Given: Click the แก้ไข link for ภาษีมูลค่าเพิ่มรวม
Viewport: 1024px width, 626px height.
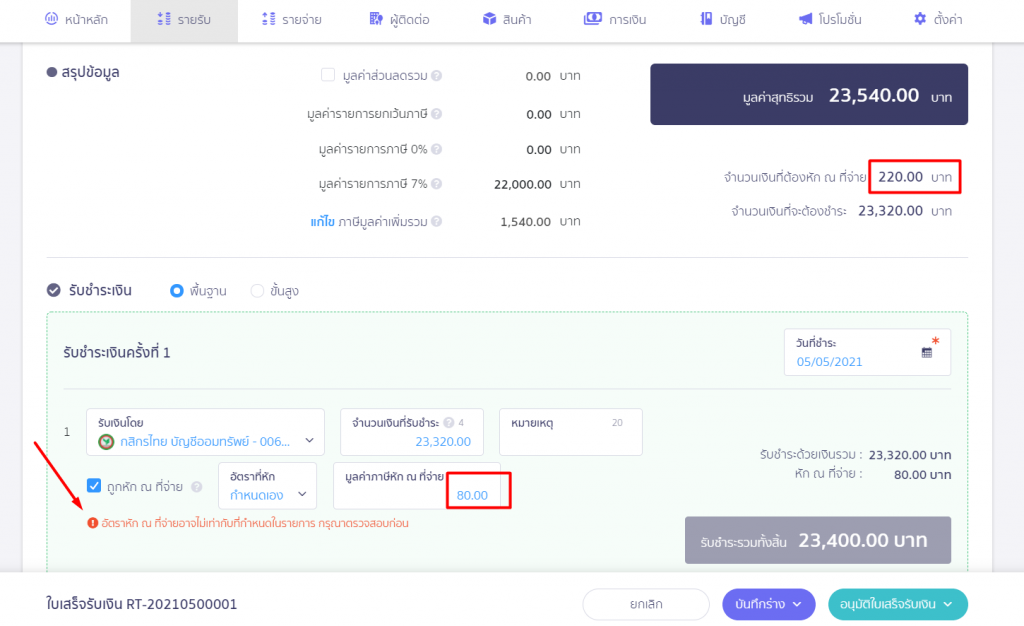Looking at the screenshot, I should pos(323,222).
